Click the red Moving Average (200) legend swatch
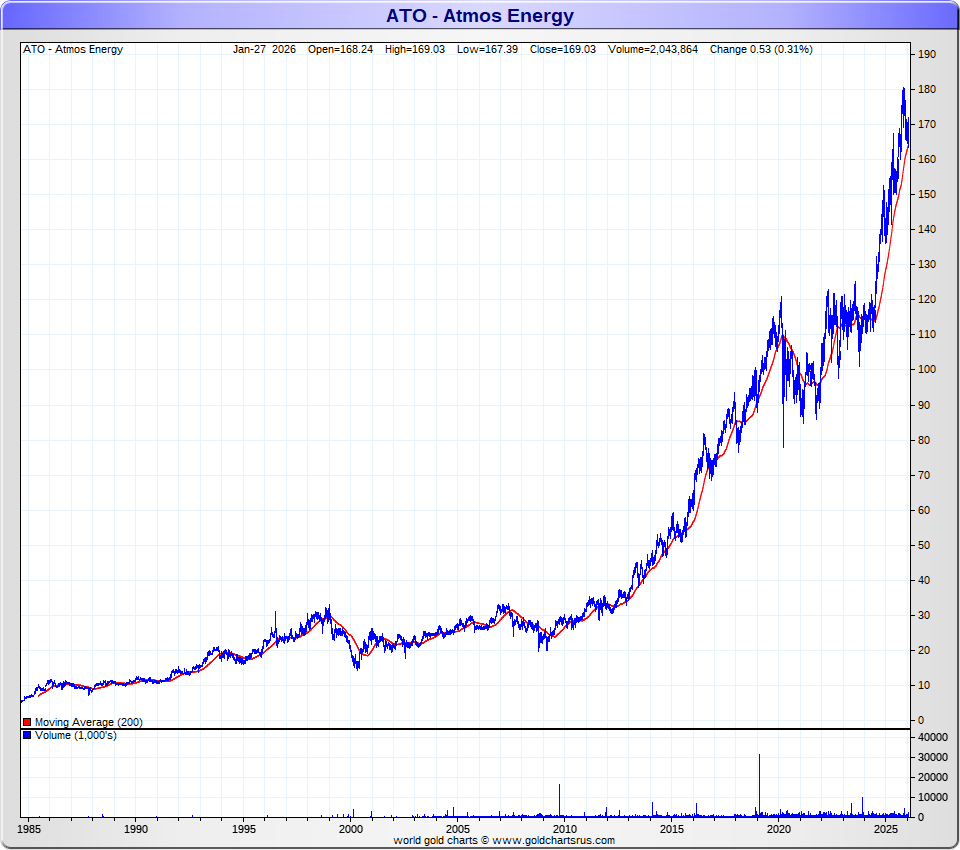The width and height of the screenshot is (960, 850). [27, 722]
